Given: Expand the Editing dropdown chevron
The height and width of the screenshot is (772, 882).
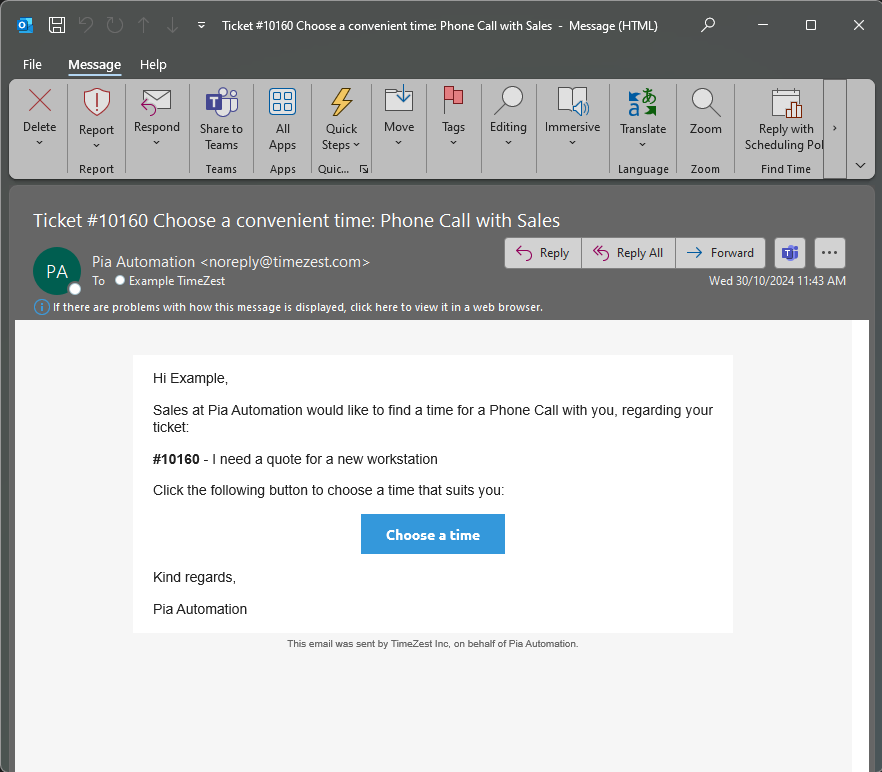Looking at the screenshot, I should point(508,142).
